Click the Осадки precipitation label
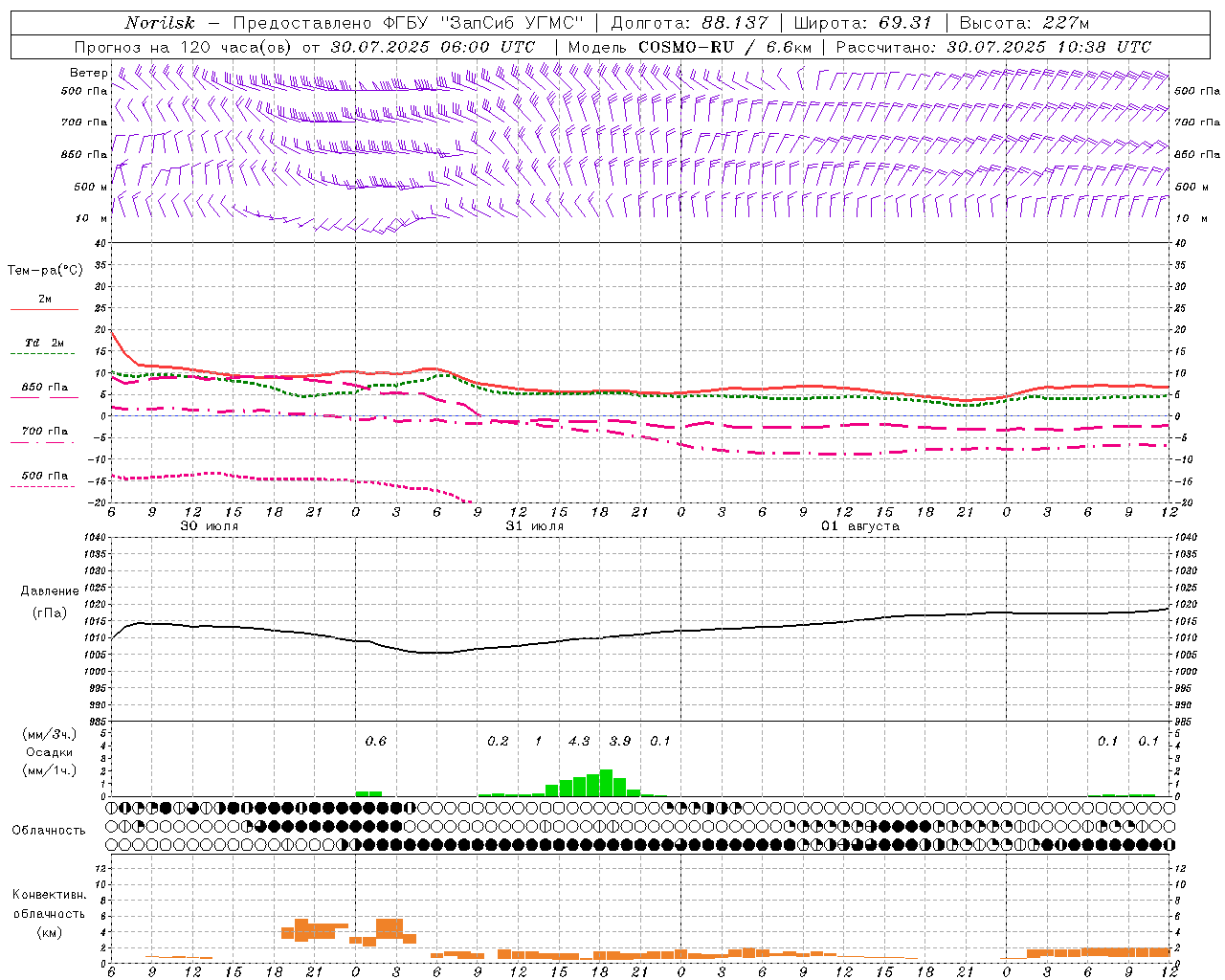1225x980 pixels. (x=50, y=752)
